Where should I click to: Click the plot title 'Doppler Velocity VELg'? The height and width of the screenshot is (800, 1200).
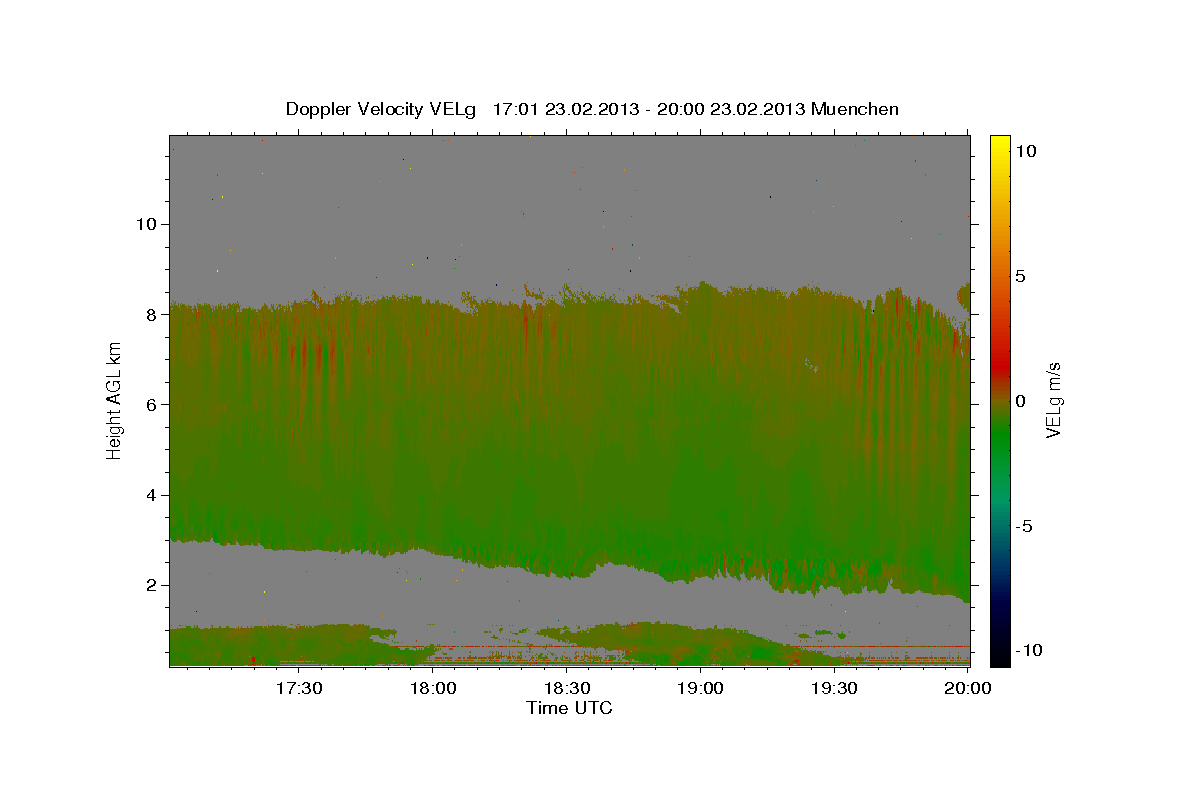(x=382, y=109)
